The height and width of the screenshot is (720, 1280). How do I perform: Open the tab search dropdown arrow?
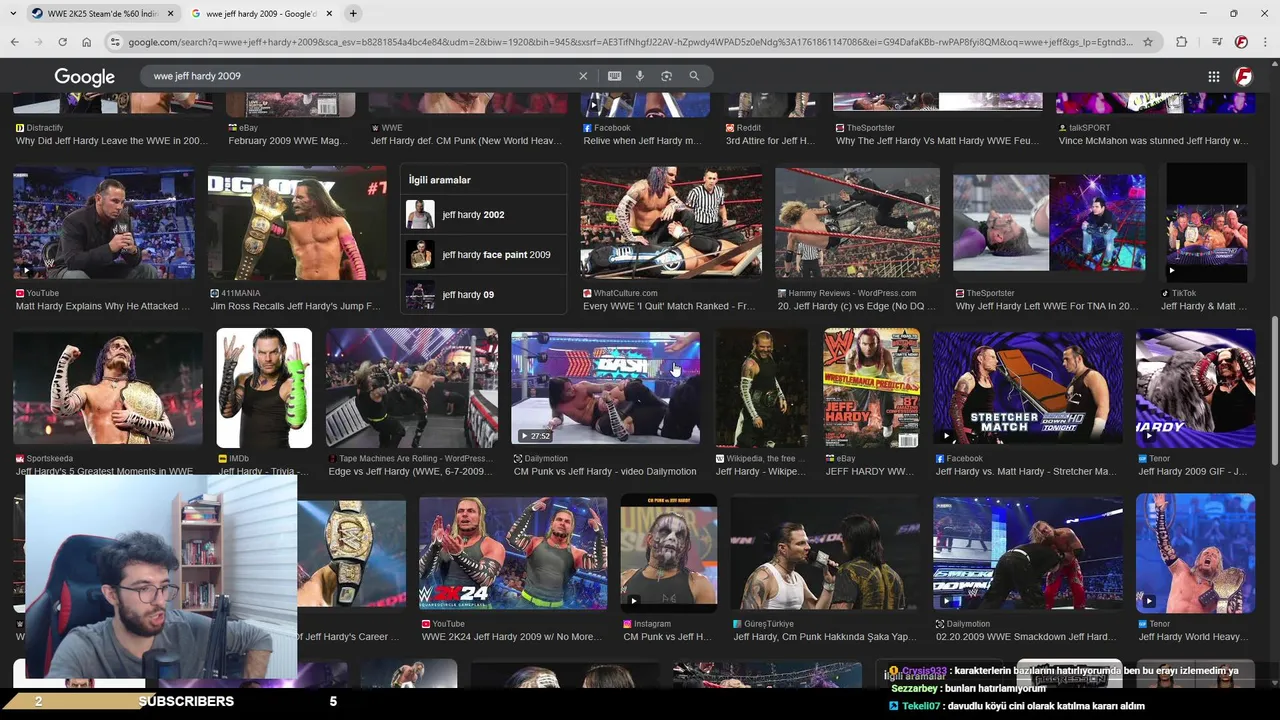point(12,13)
